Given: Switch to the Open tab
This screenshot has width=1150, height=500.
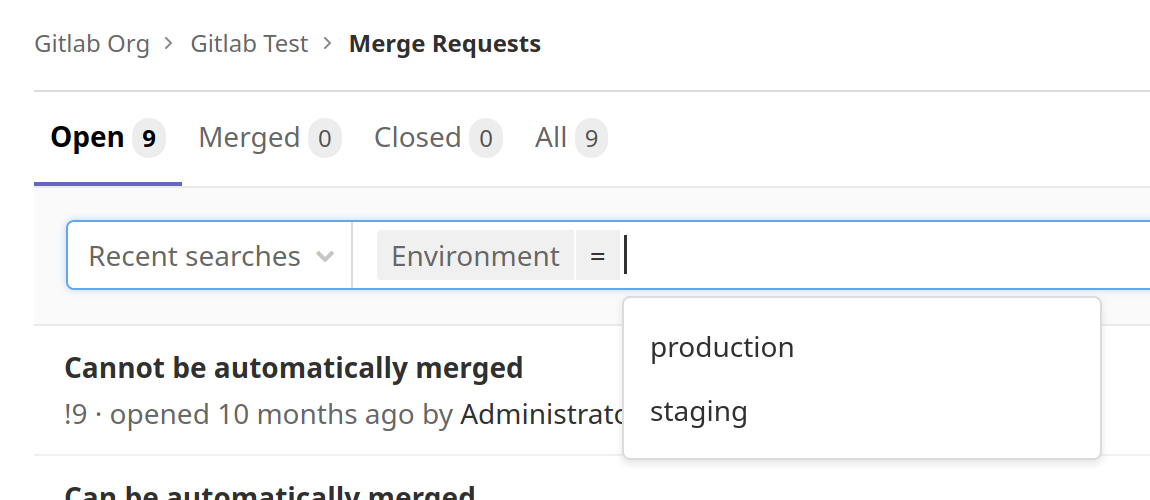Looking at the screenshot, I should (108, 138).
